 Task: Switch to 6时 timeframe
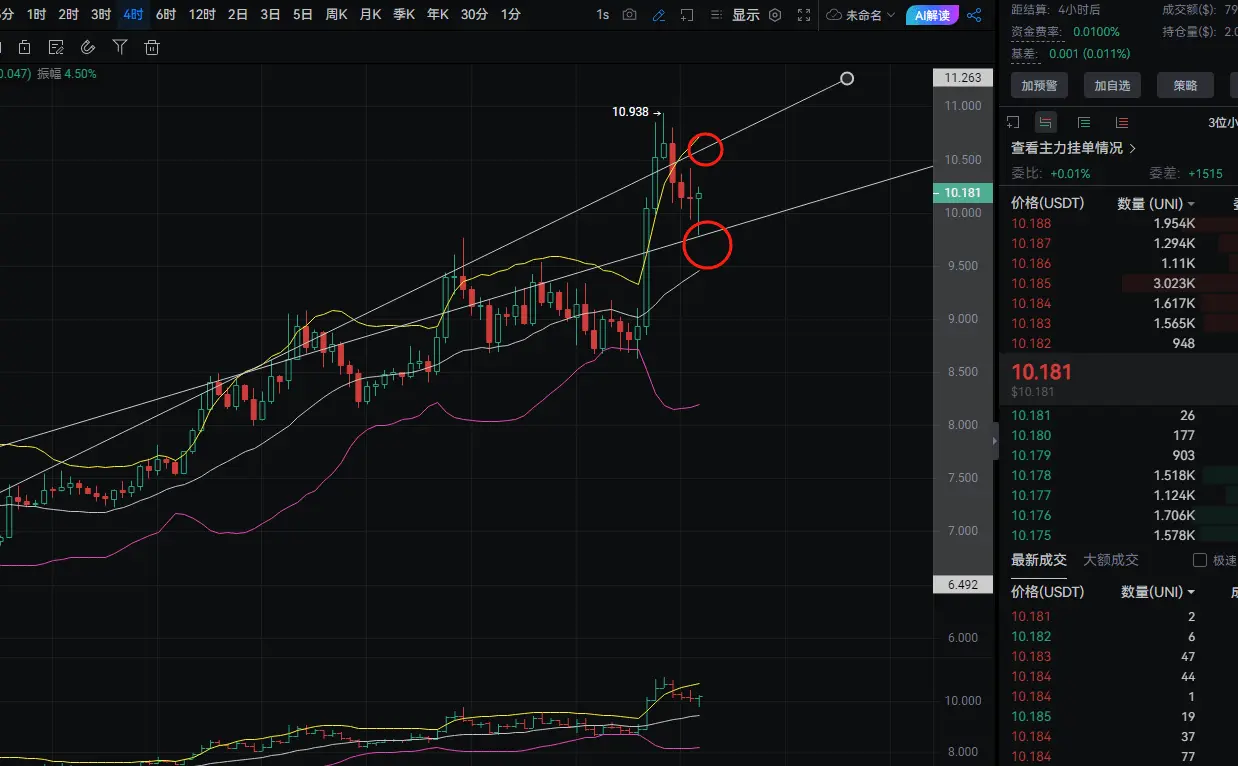point(166,14)
